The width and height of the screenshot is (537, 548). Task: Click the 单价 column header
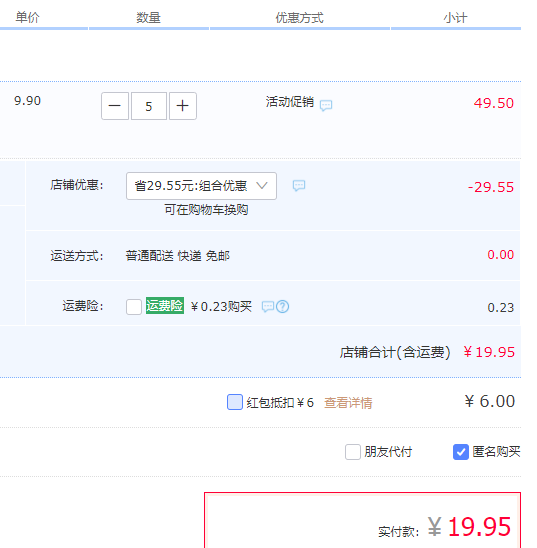pos(28,17)
